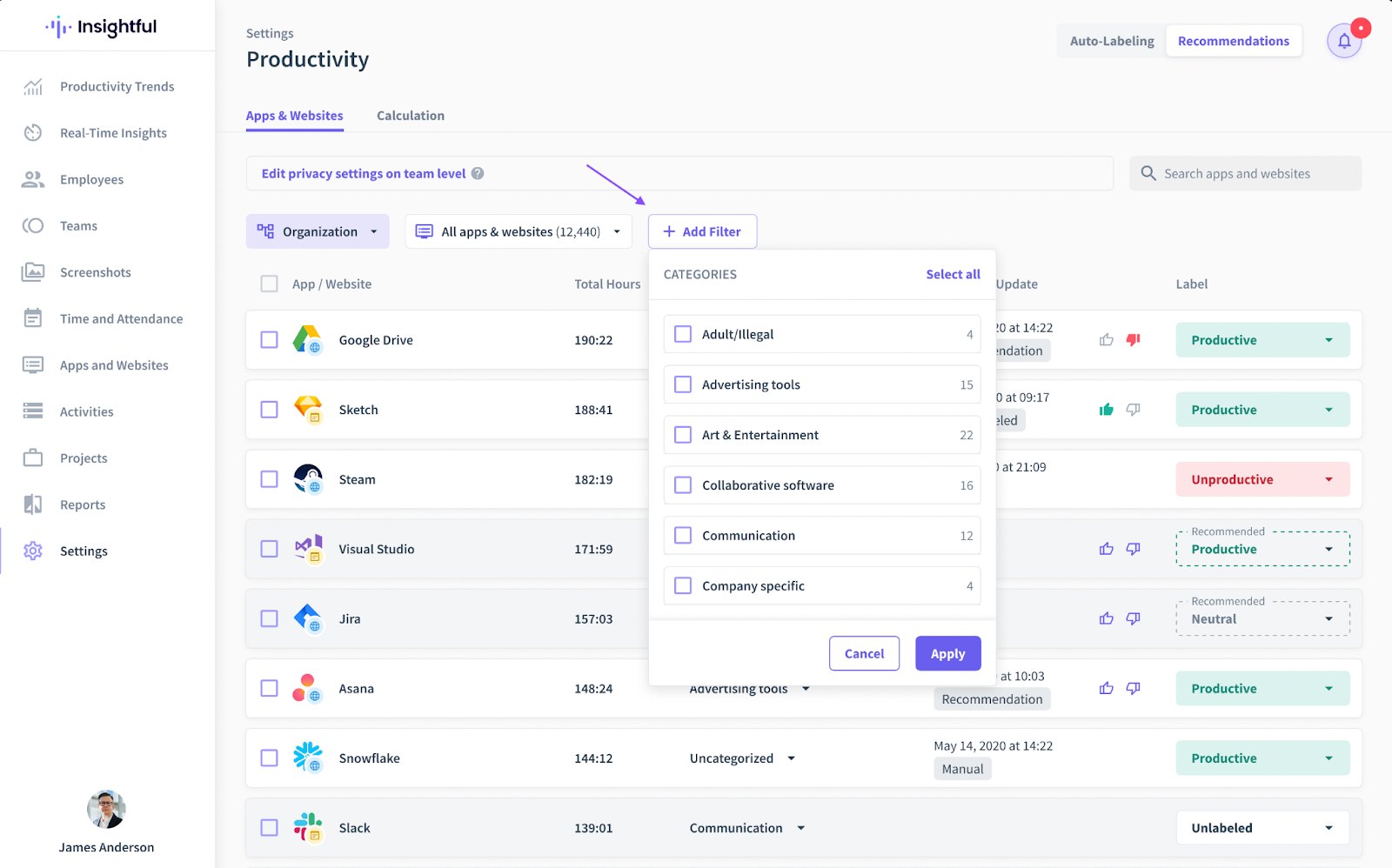
Task: Open Real-Time Insights in sidebar
Action: [113, 133]
